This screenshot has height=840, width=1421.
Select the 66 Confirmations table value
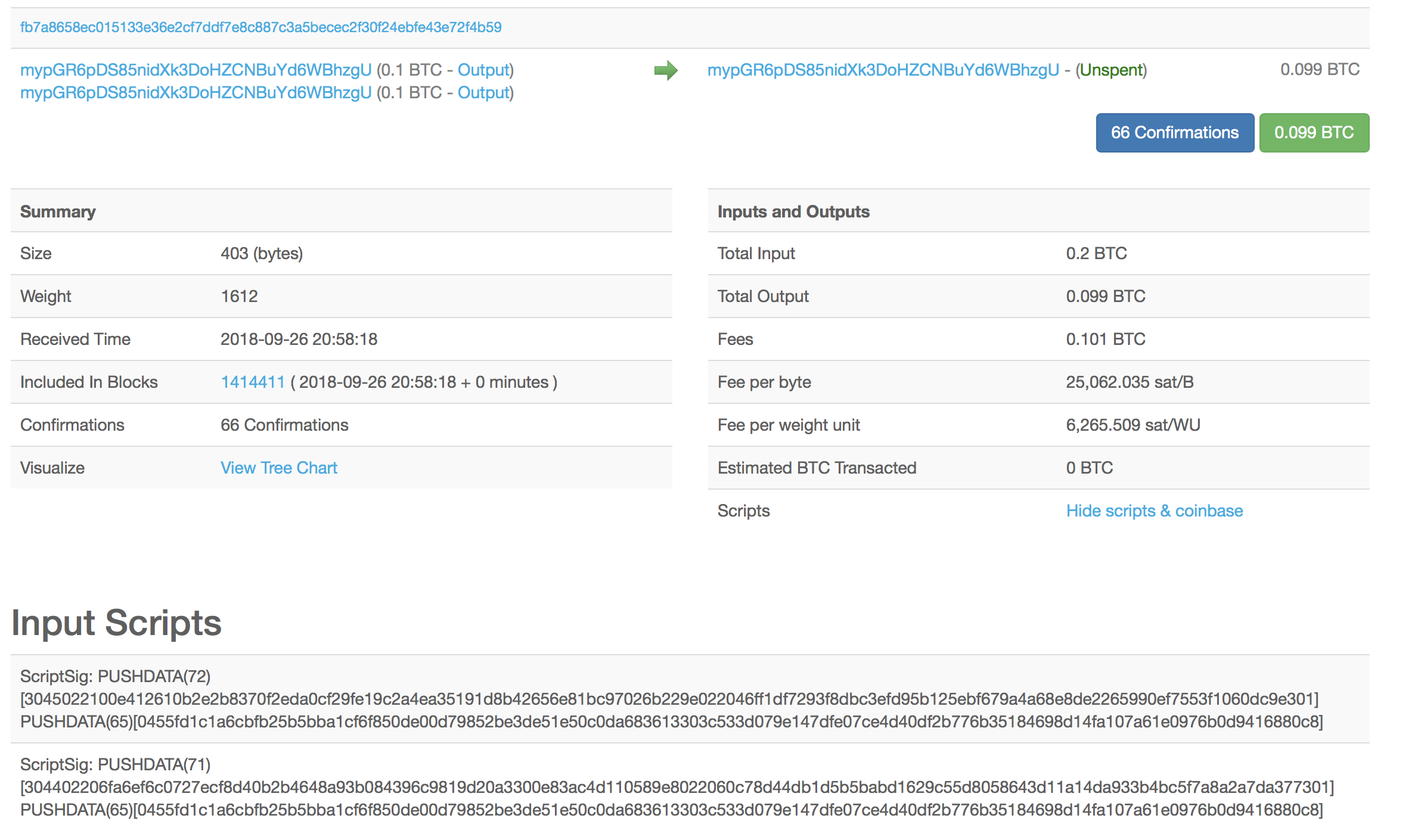point(284,425)
